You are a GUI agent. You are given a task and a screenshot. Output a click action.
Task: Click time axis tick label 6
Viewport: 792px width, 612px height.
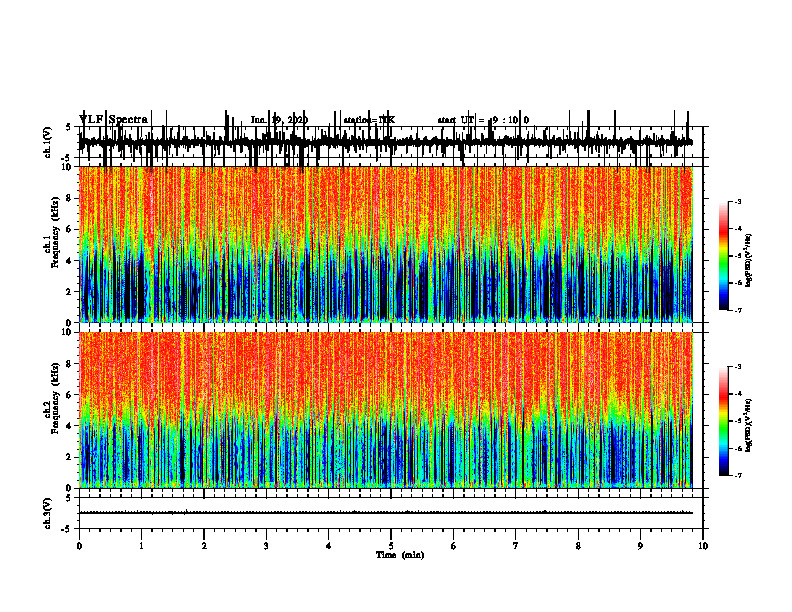[453, 546]
